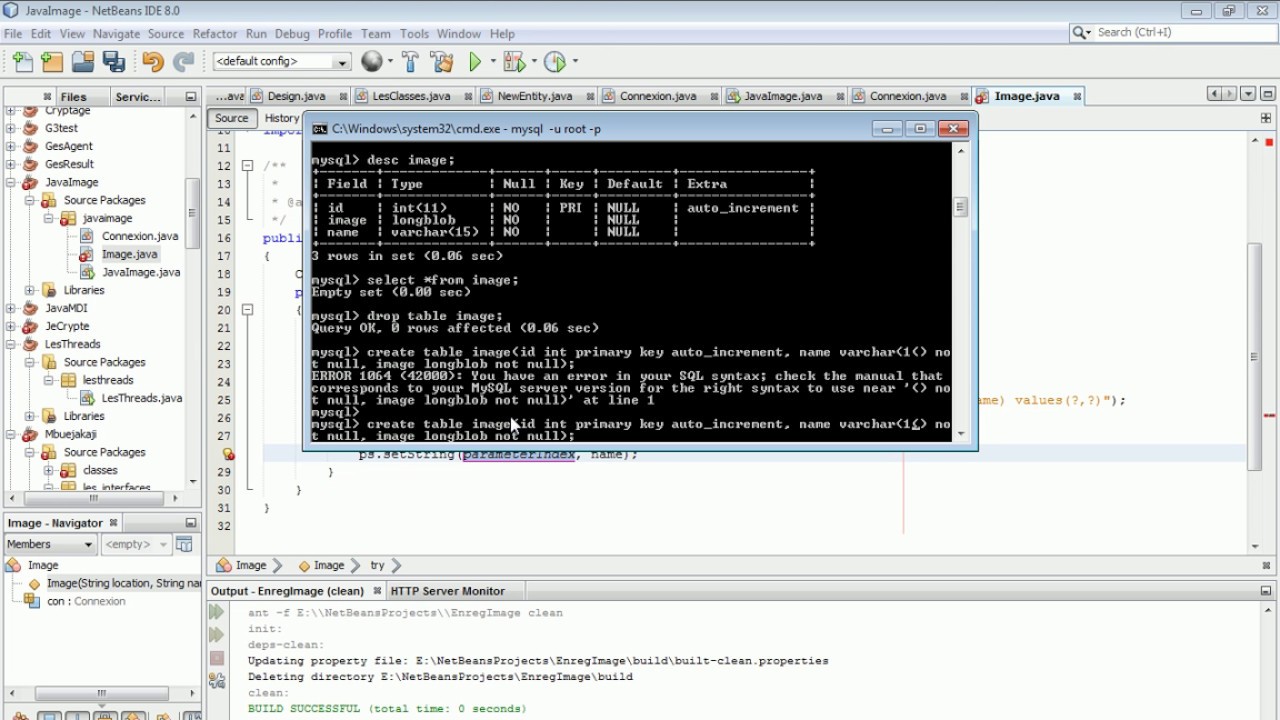Click the Navigator javadoc window icon

184,544
